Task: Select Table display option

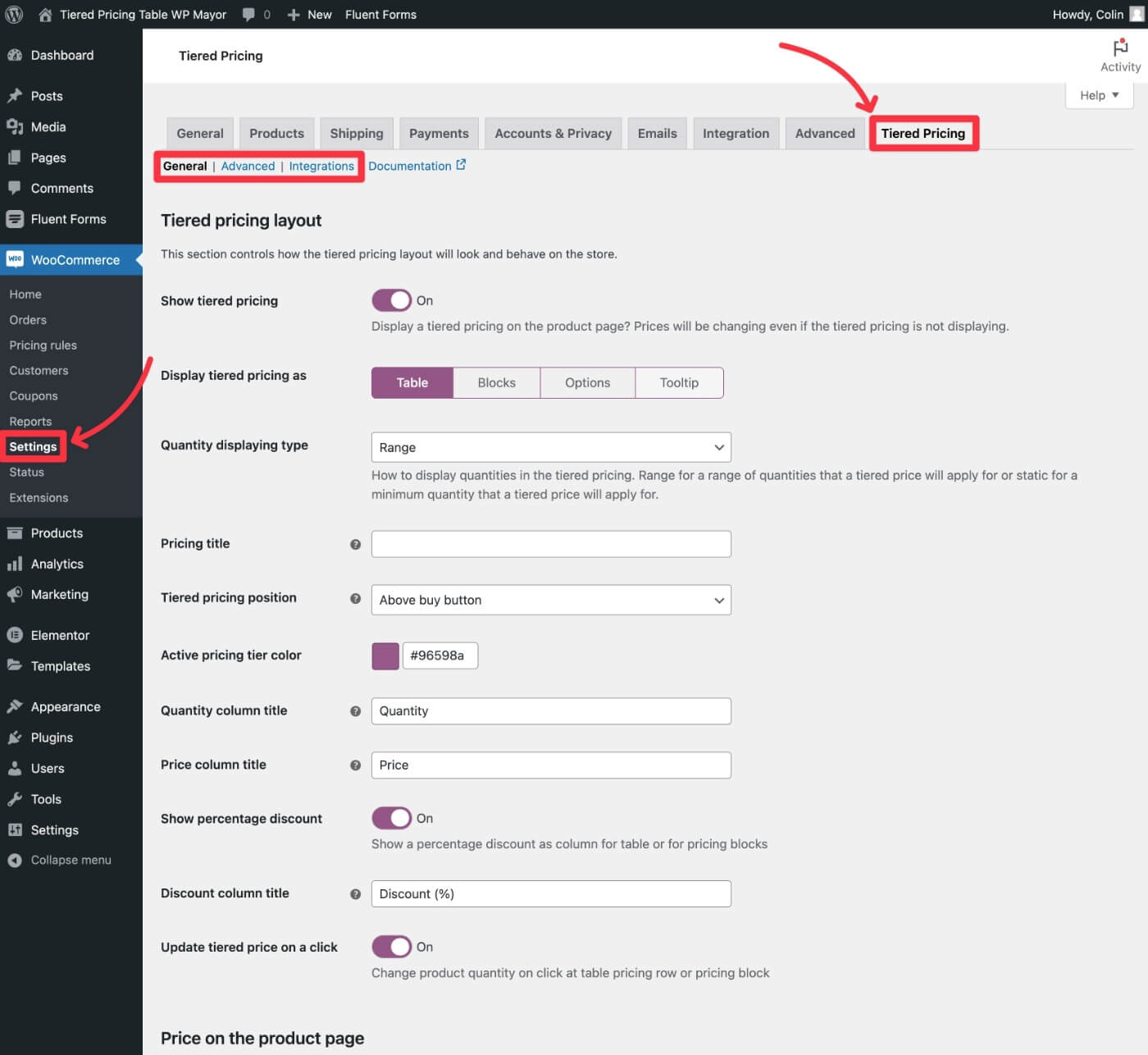Action: pyautogui.click(x=412, y=382)
